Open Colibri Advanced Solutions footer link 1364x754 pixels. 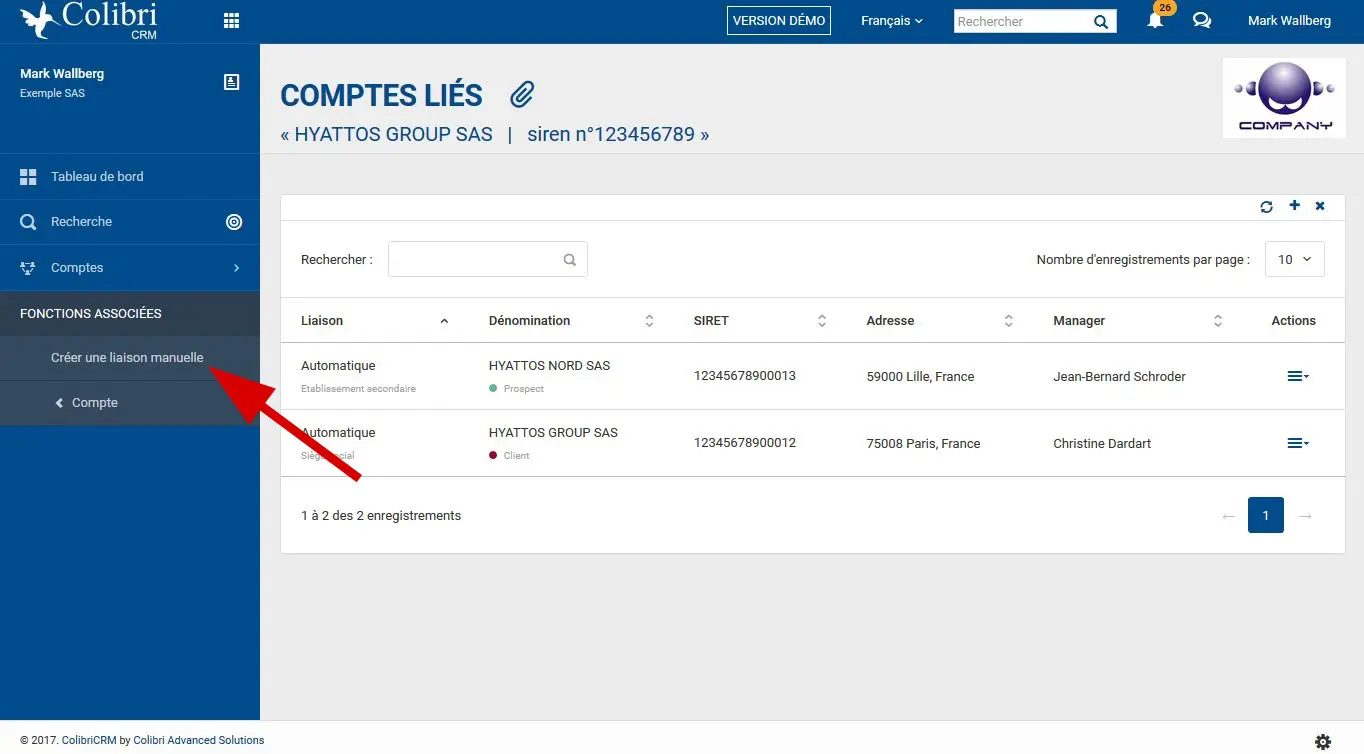pos(199,740)
